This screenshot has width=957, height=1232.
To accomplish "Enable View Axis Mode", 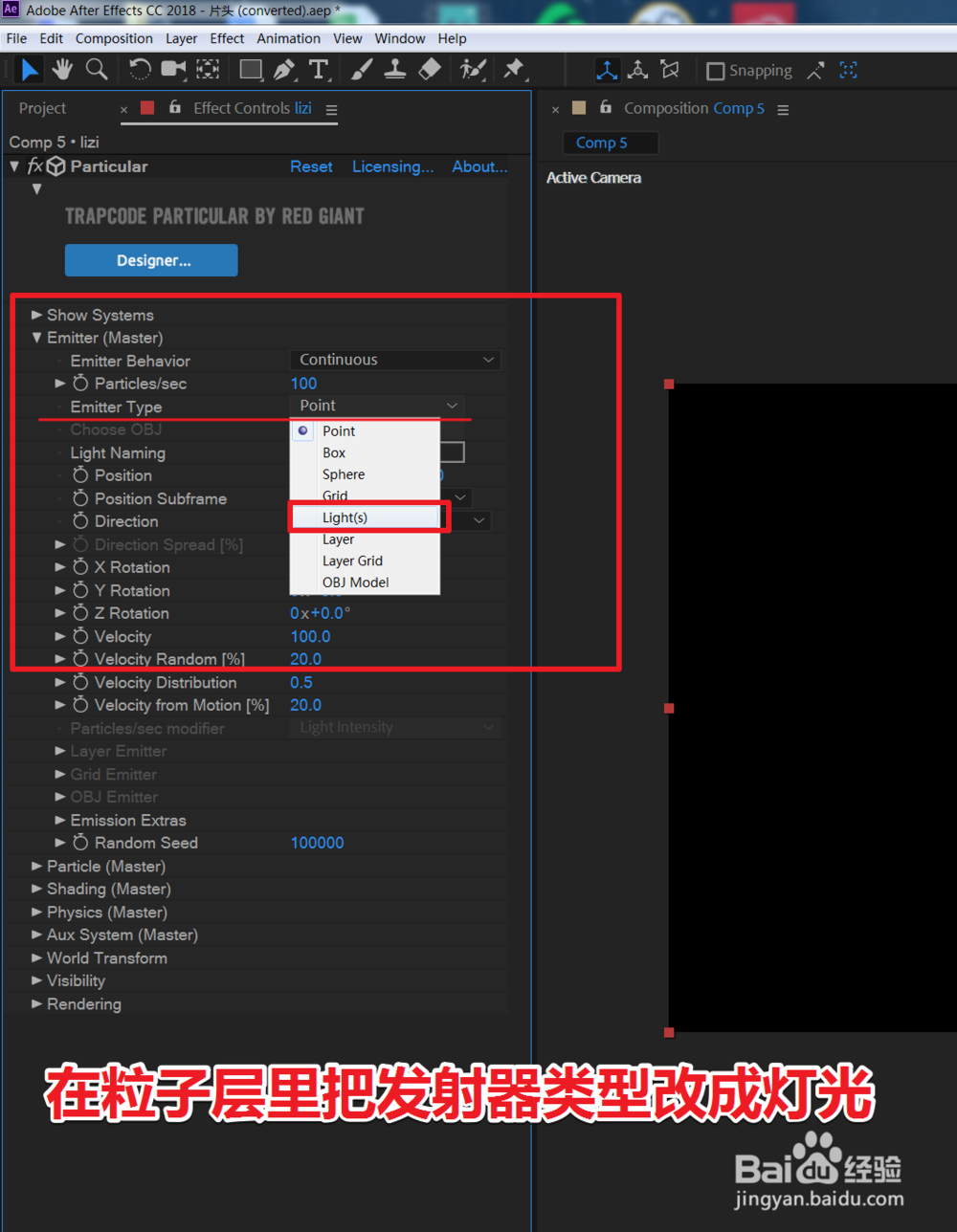I will tap(670, 70).
